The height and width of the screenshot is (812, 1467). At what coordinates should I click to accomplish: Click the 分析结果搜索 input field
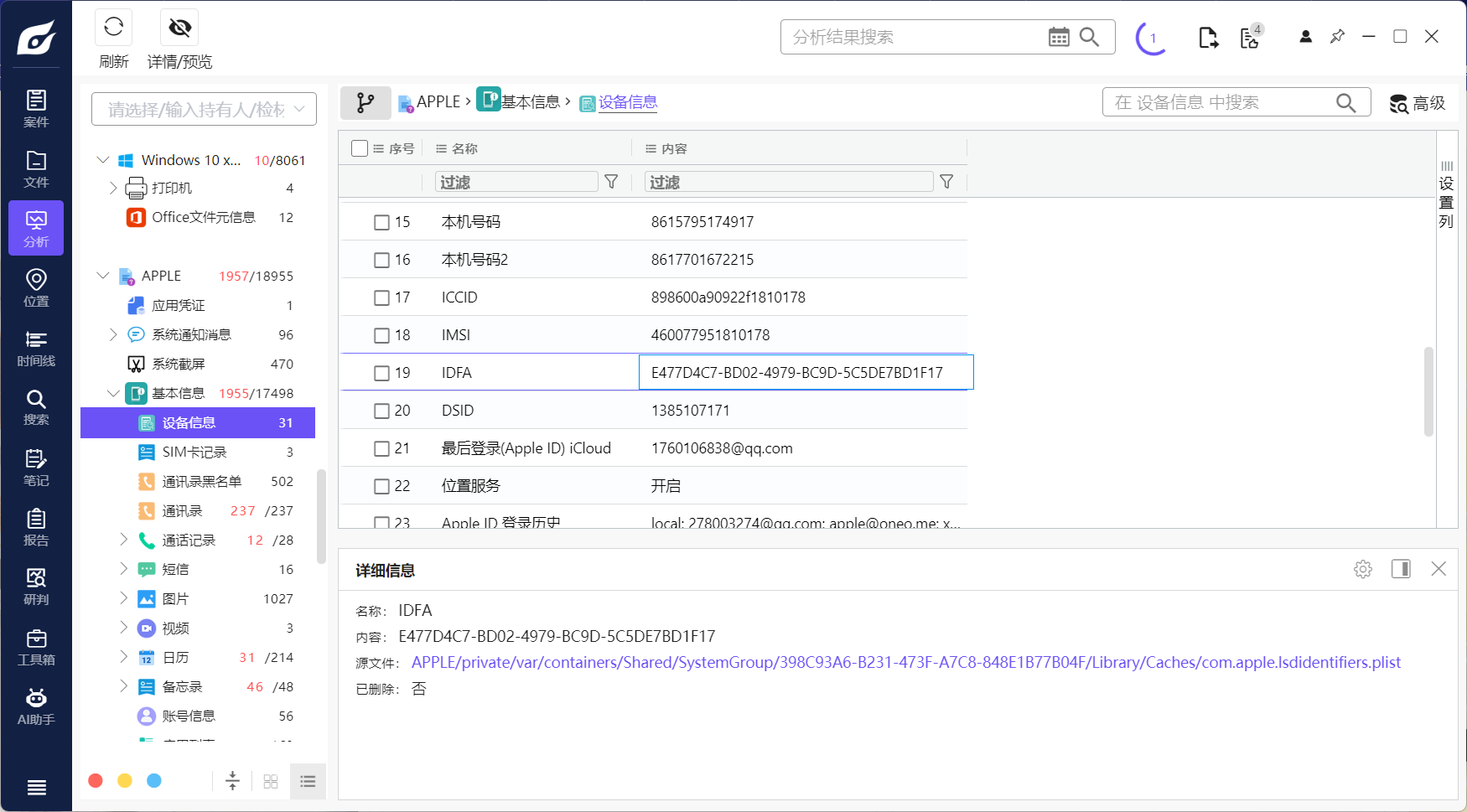(914, 37)
